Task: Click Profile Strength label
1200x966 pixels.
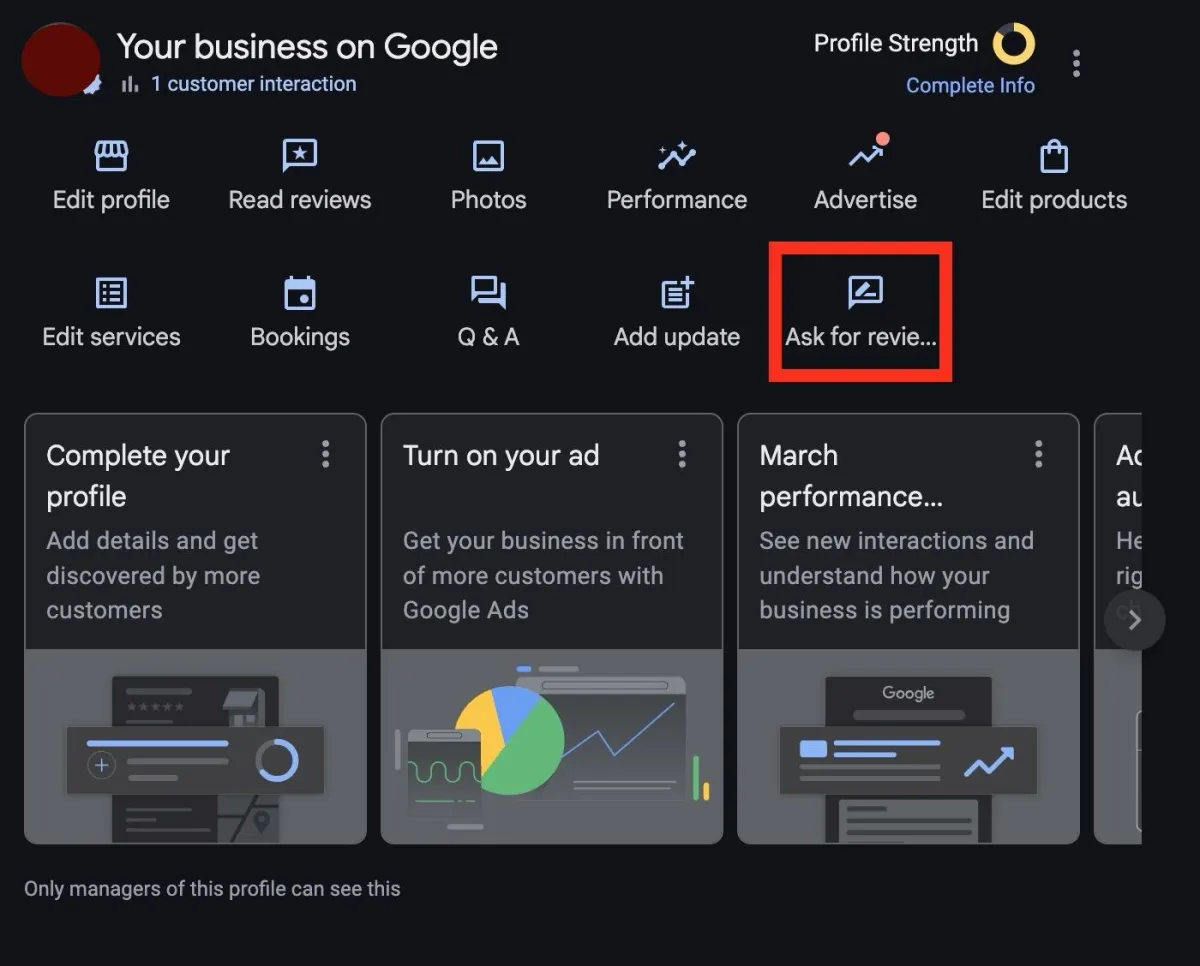Action: tap(896, 44)
